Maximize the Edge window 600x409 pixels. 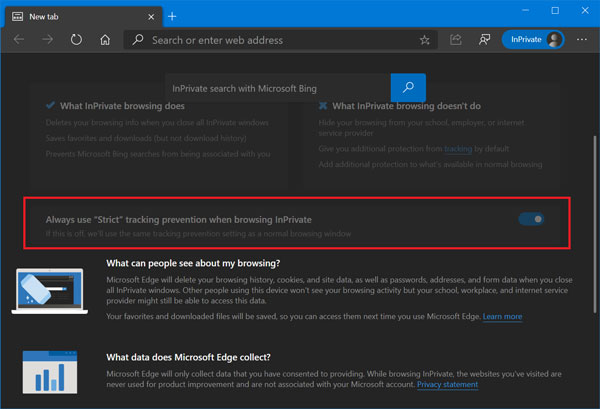click(x=555, y=10)
